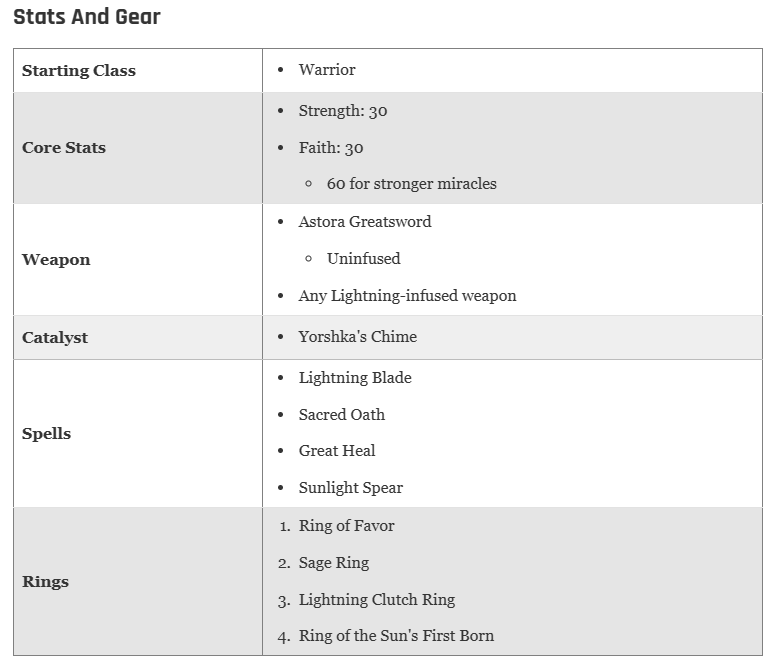Select Ring of the Sun's First Born

click(x=396, y=636)
